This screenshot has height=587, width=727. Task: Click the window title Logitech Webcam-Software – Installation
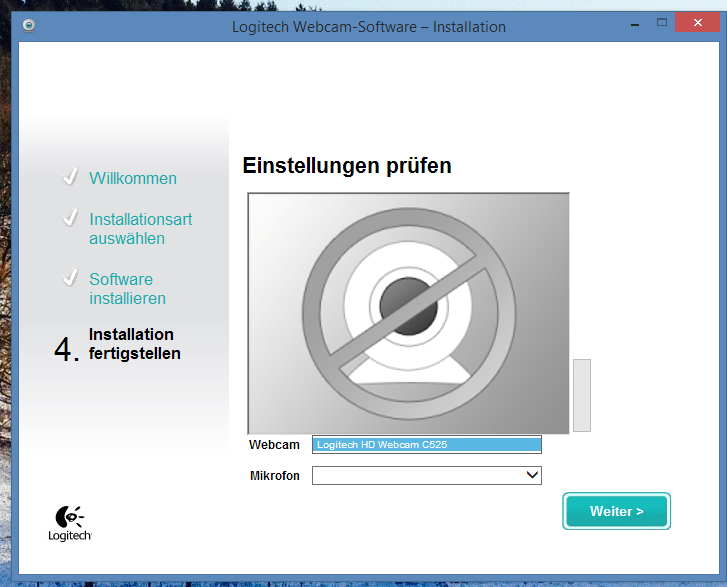pos(369,27)
